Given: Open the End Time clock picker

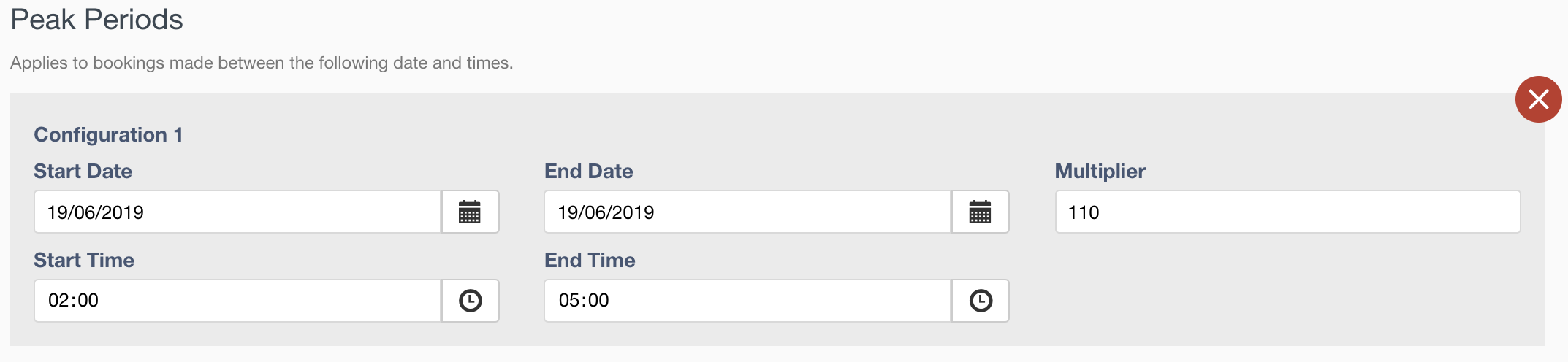Looking at the screenshot, I should (x=981, y=301).
